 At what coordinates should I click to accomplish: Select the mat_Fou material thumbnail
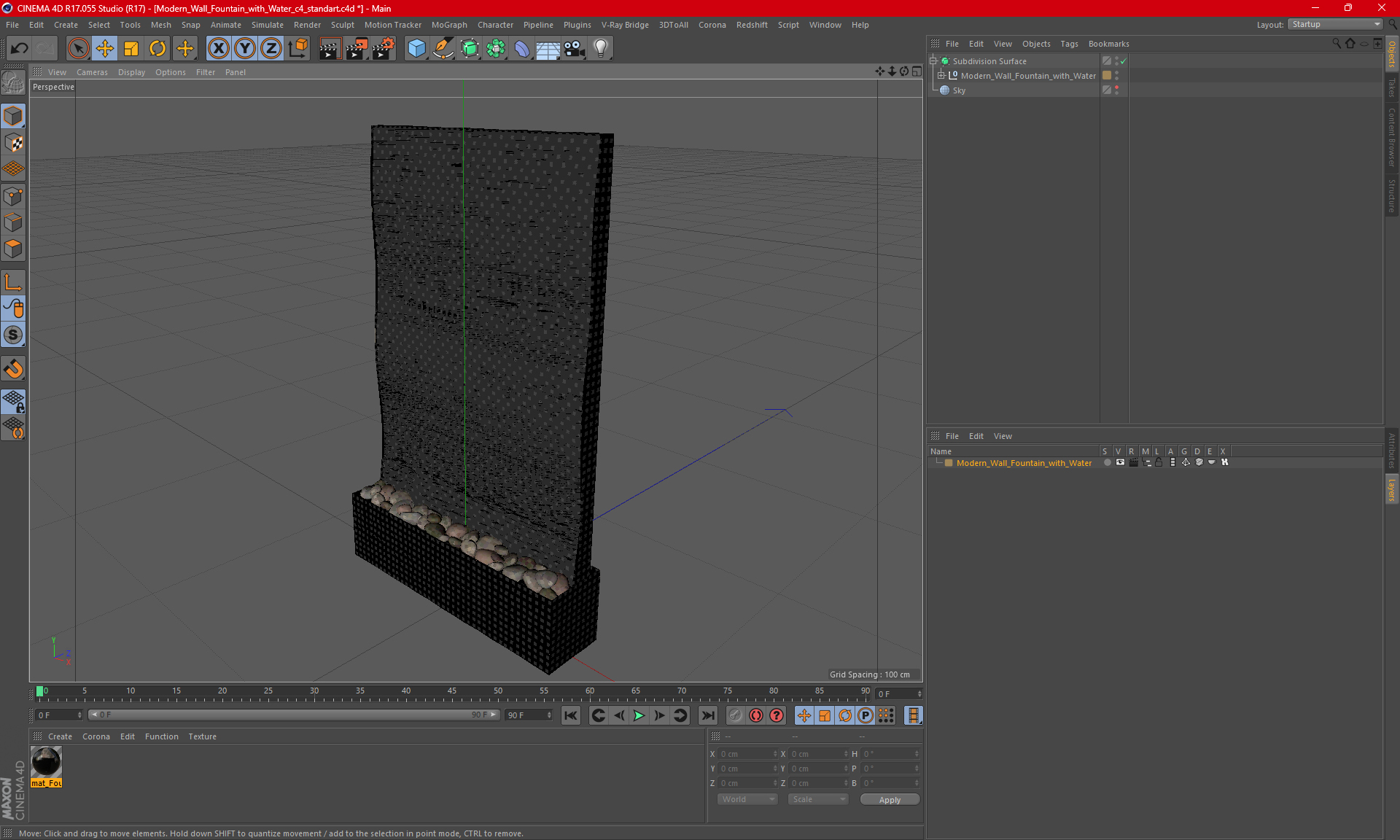(46, 762)
